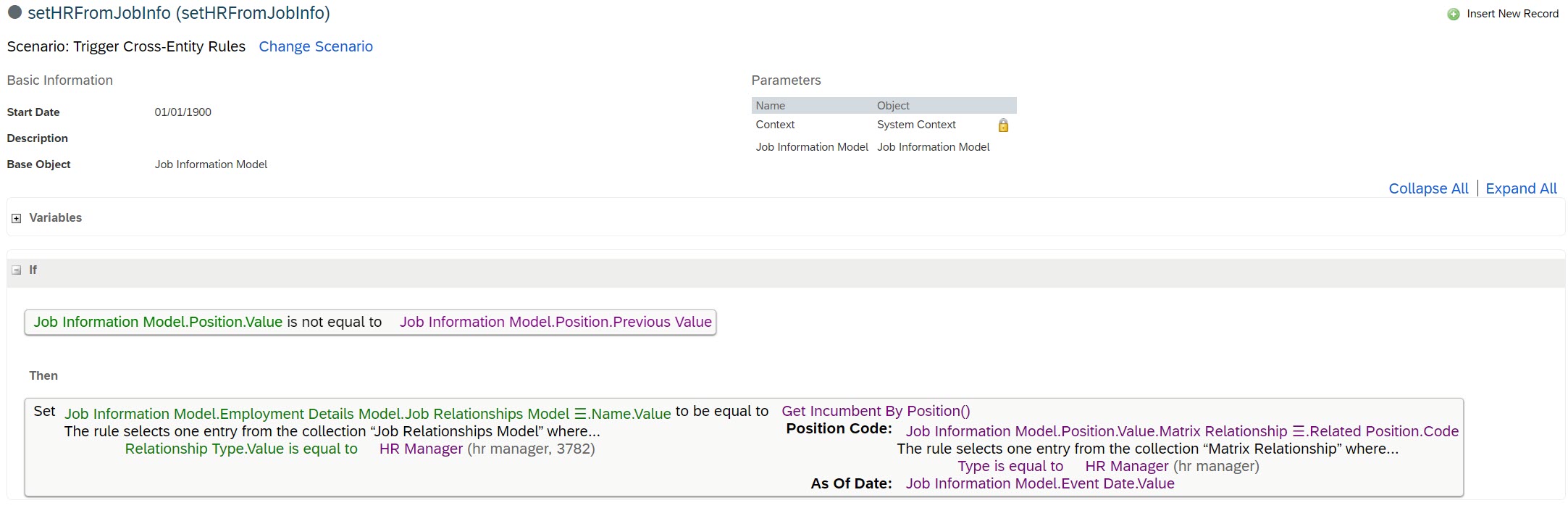Select the Position.Value left expression
This screenshot has width=1568, height=516.
[x=158, y=322]
